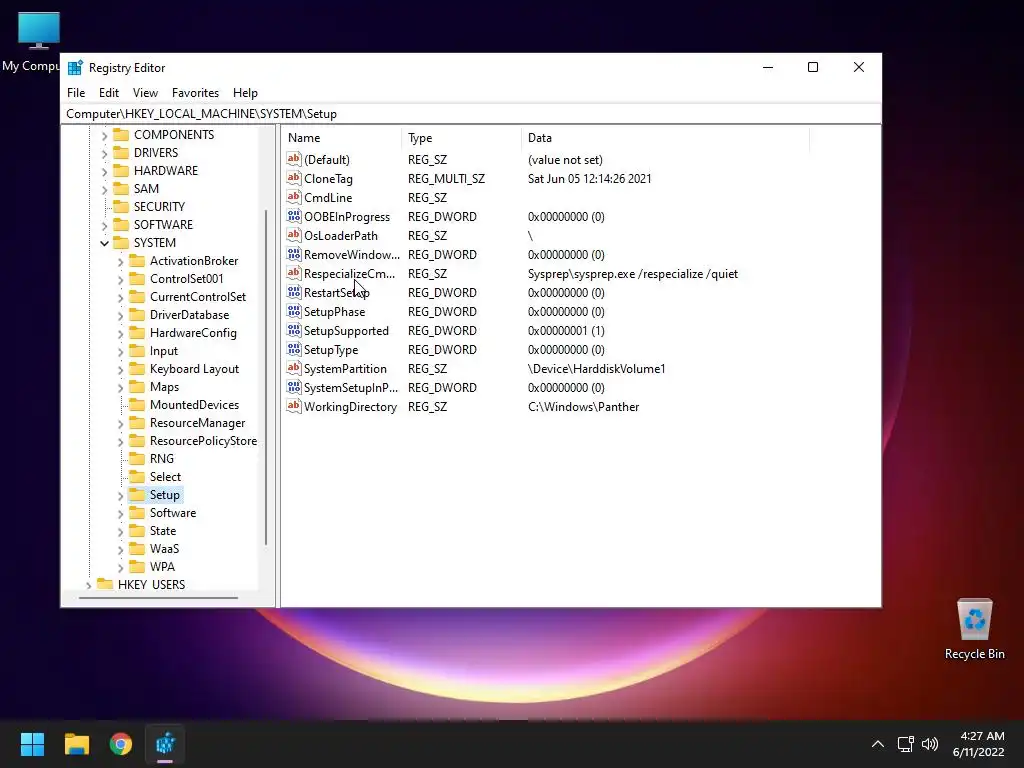Click the tree pane vertical scrollbar

click(266, 377)
